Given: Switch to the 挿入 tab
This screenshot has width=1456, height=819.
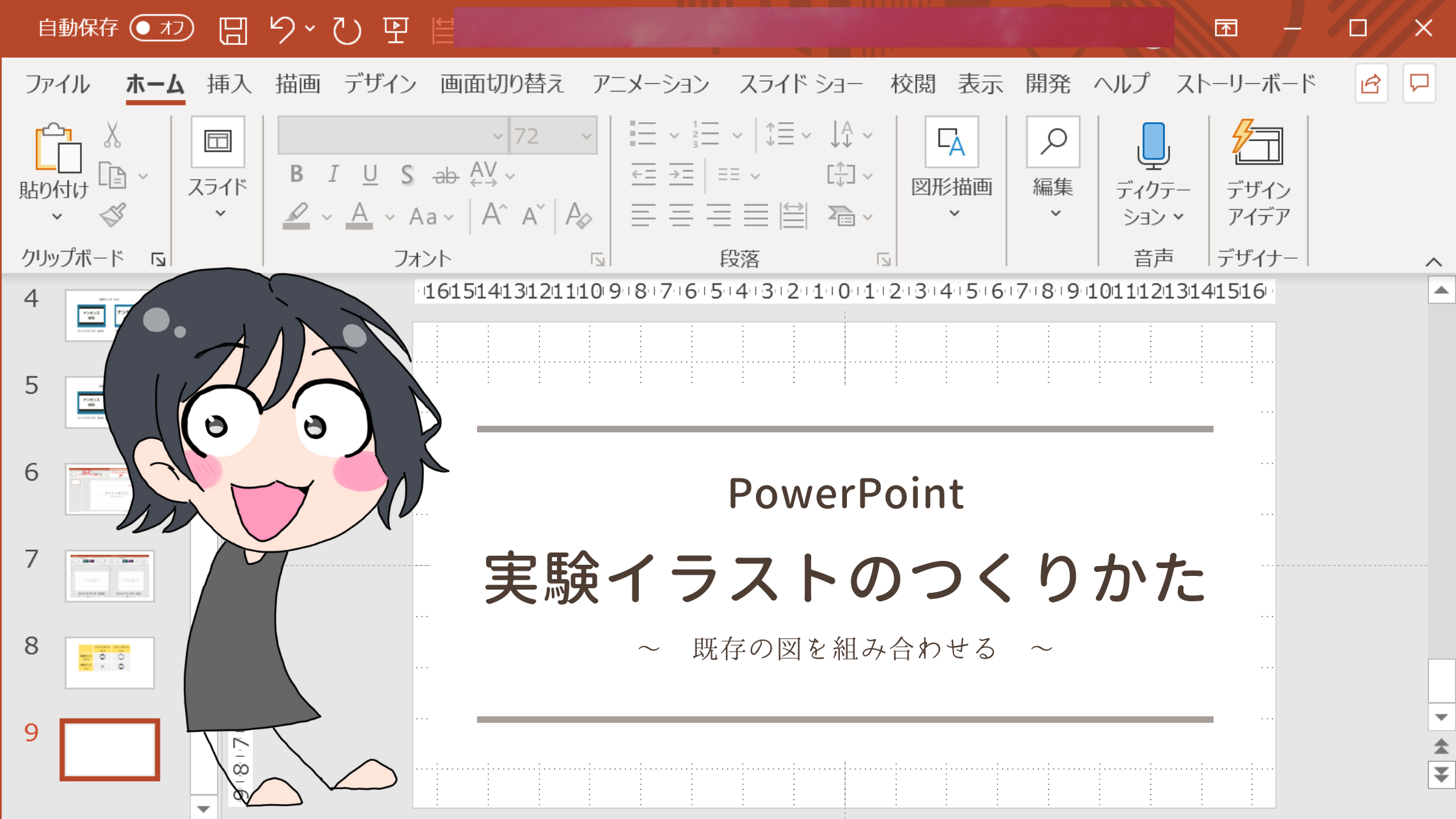Looking at the screenshot, I should click(229, 84).
